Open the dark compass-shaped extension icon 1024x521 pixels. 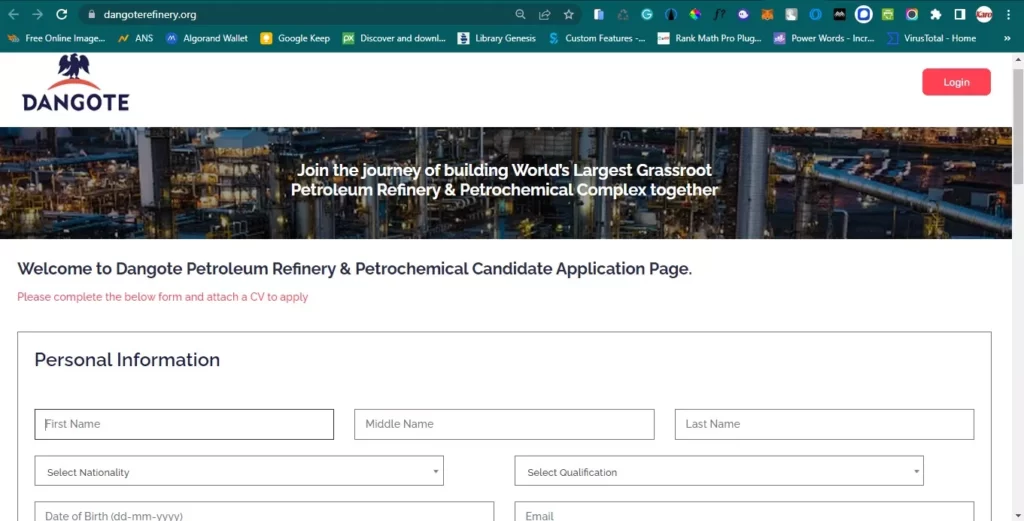(x=671, y=14)
